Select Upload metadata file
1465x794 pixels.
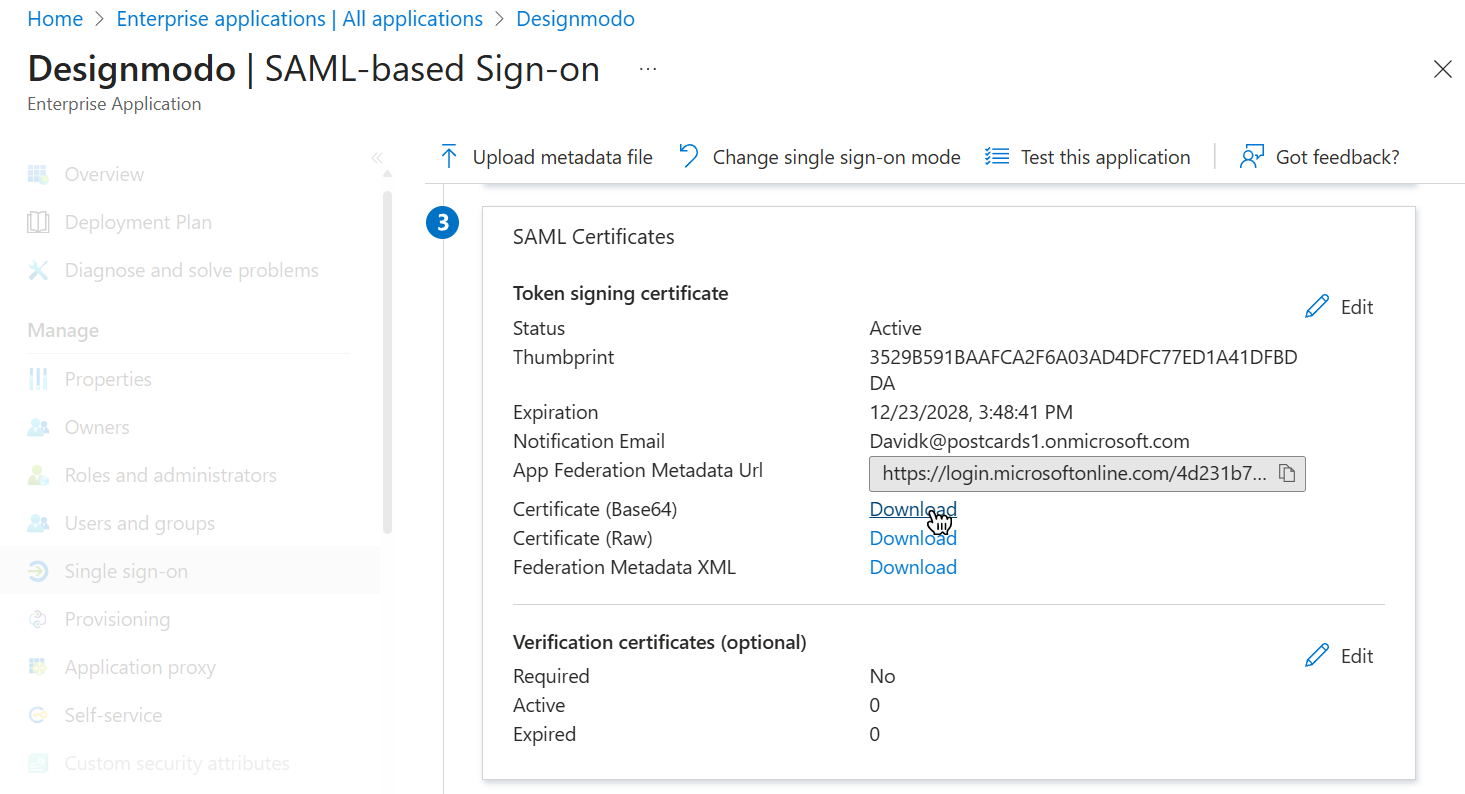coord(546,157)
